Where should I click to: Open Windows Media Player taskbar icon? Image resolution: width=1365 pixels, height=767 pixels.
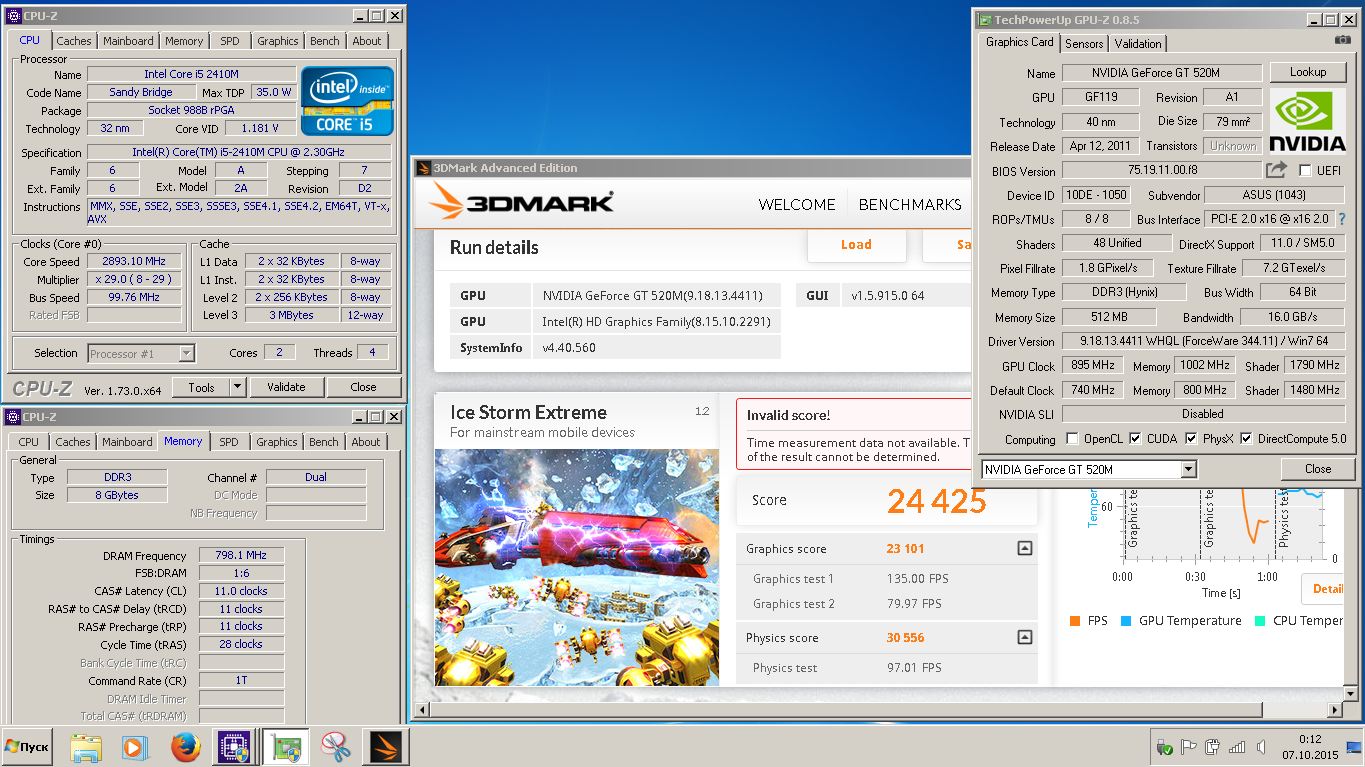(x=134, y=747)
